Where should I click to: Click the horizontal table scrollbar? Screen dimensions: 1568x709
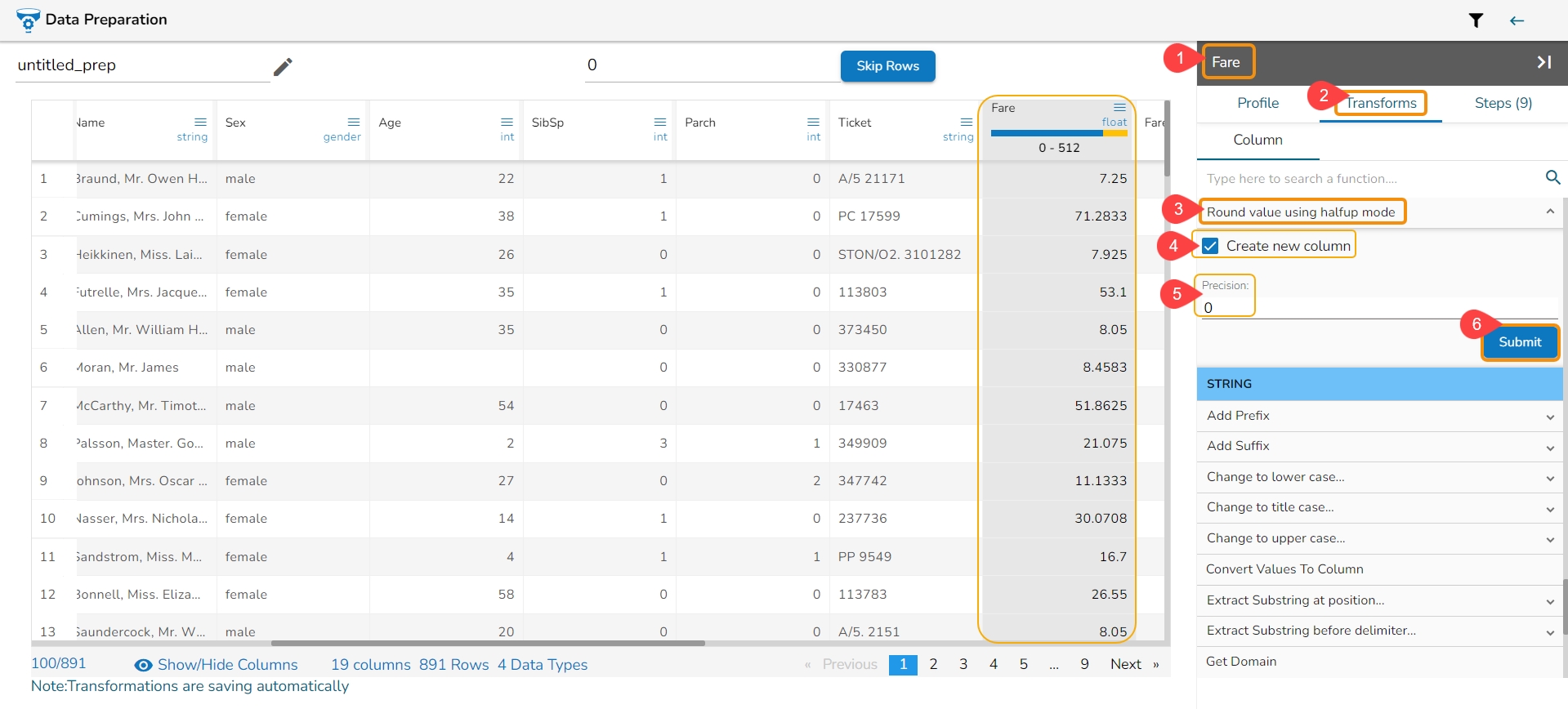point(488,644)
